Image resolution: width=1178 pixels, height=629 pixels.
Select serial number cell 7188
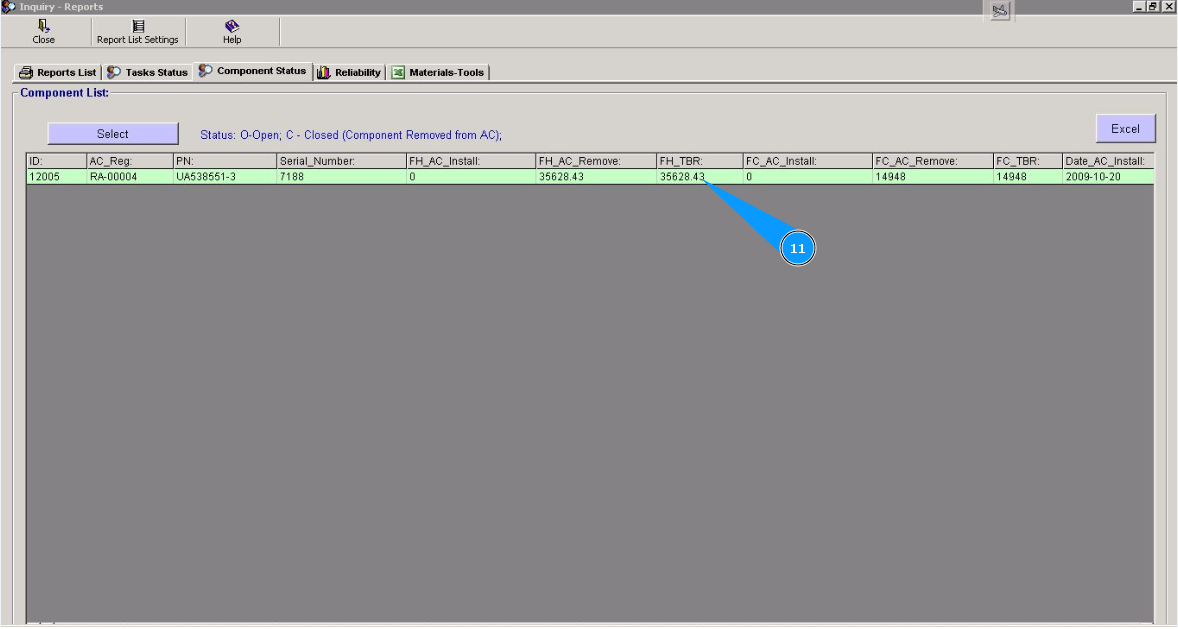pyautogui.click(x=341, y=177)
